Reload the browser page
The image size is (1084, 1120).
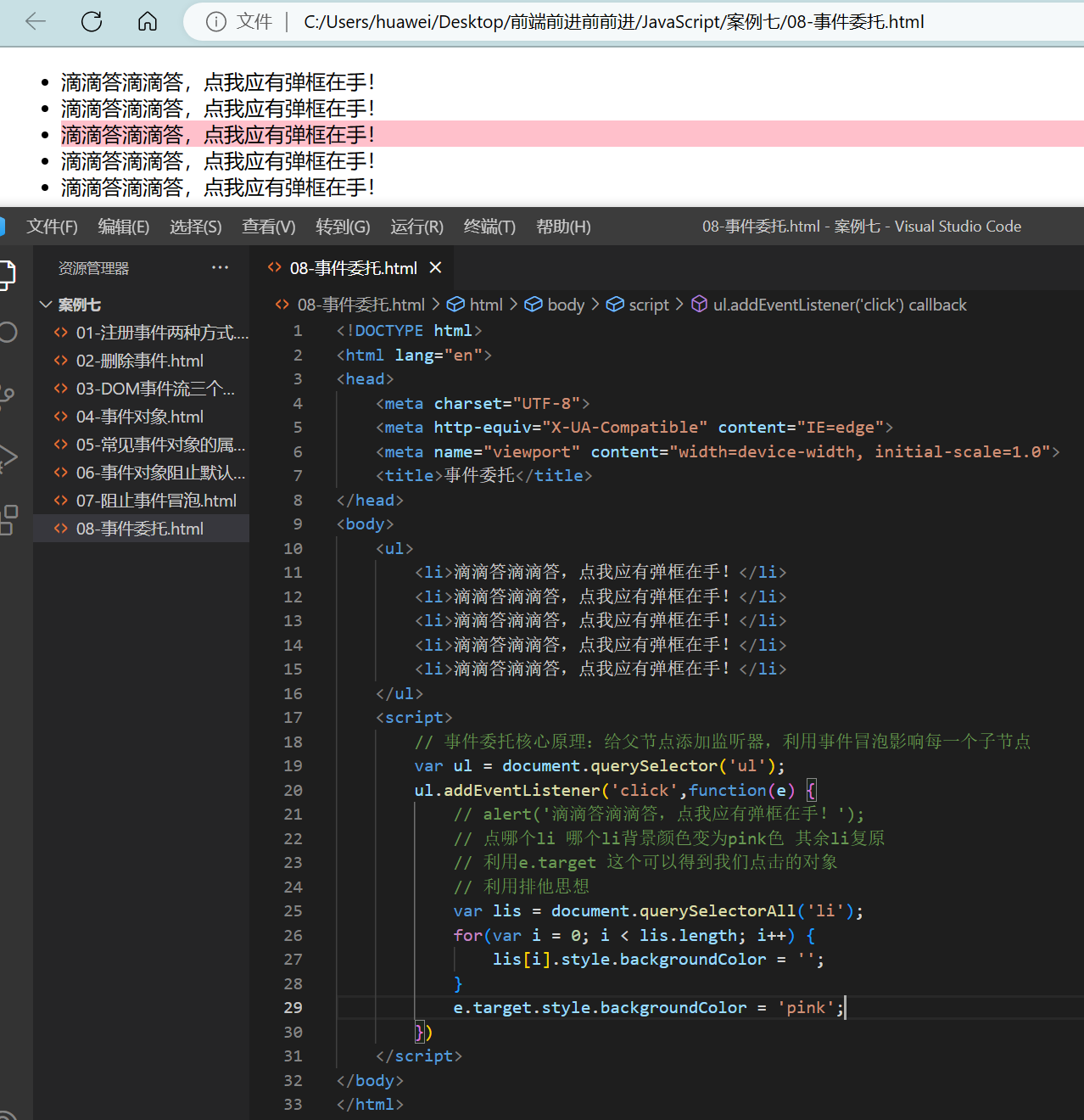(x=92, y=21)
